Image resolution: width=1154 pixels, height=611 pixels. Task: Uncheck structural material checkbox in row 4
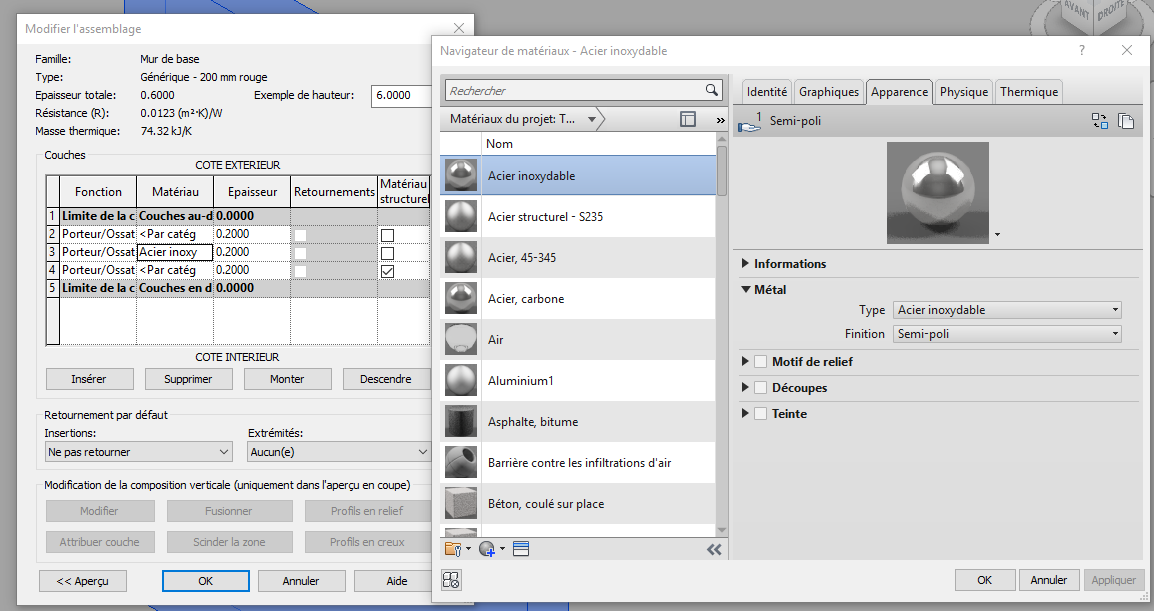[x=387, y=270]
